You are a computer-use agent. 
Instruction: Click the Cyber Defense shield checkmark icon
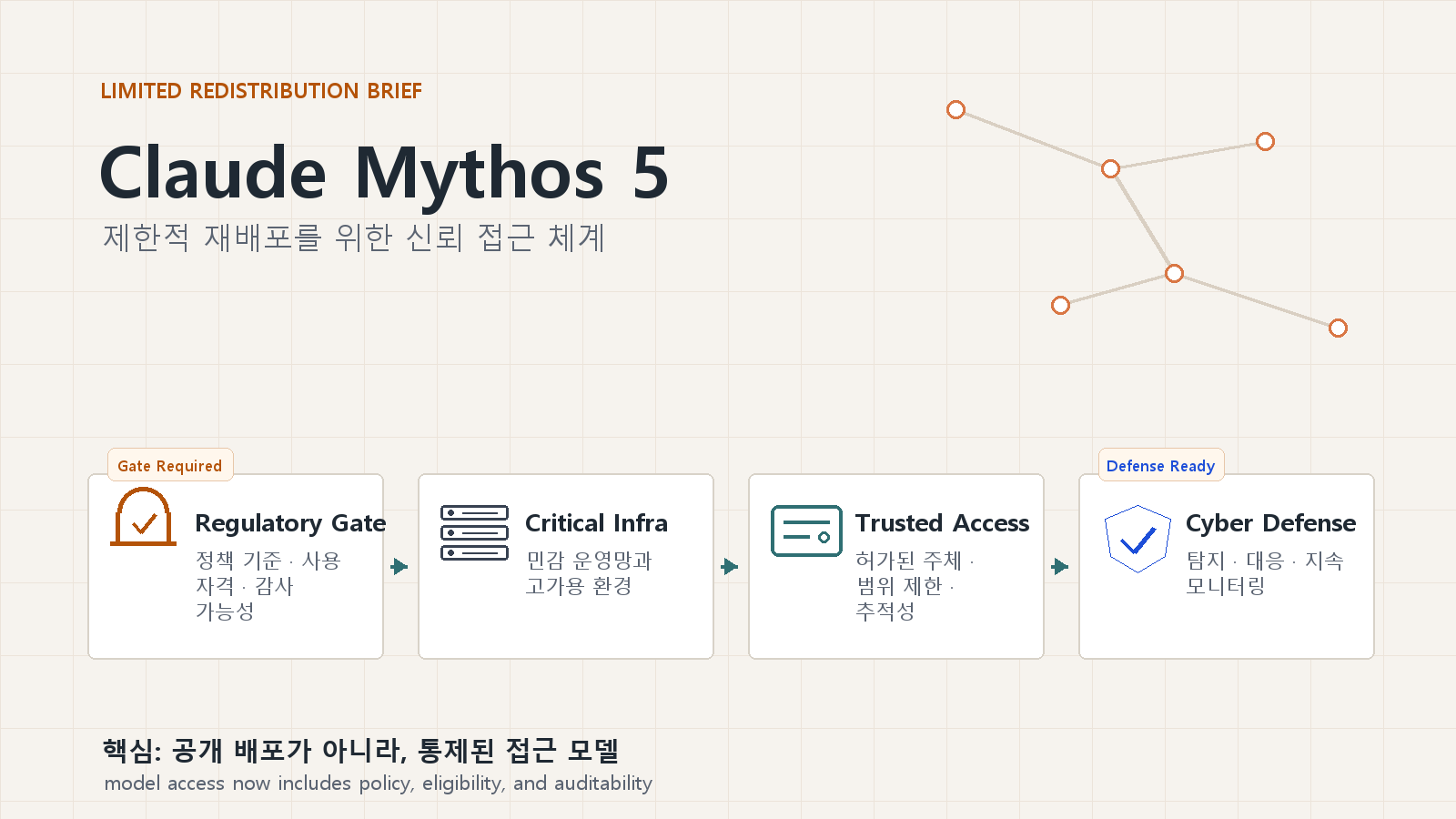pyautogui.click(x=1137, y=539)
